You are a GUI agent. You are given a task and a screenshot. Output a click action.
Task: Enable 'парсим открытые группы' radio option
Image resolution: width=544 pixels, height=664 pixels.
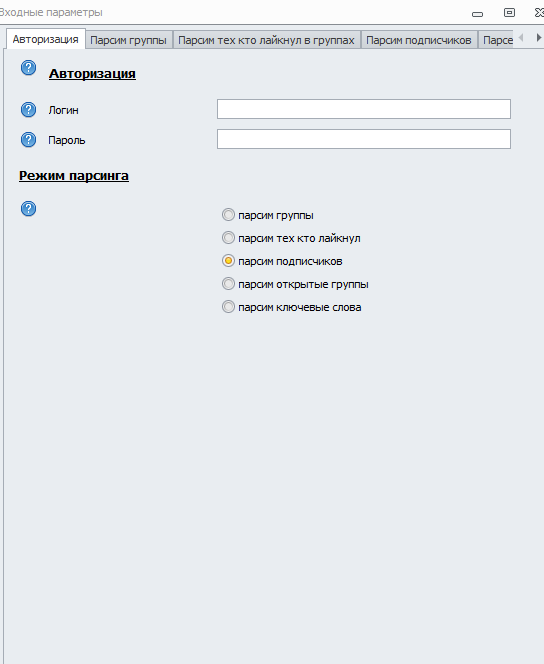228,284
